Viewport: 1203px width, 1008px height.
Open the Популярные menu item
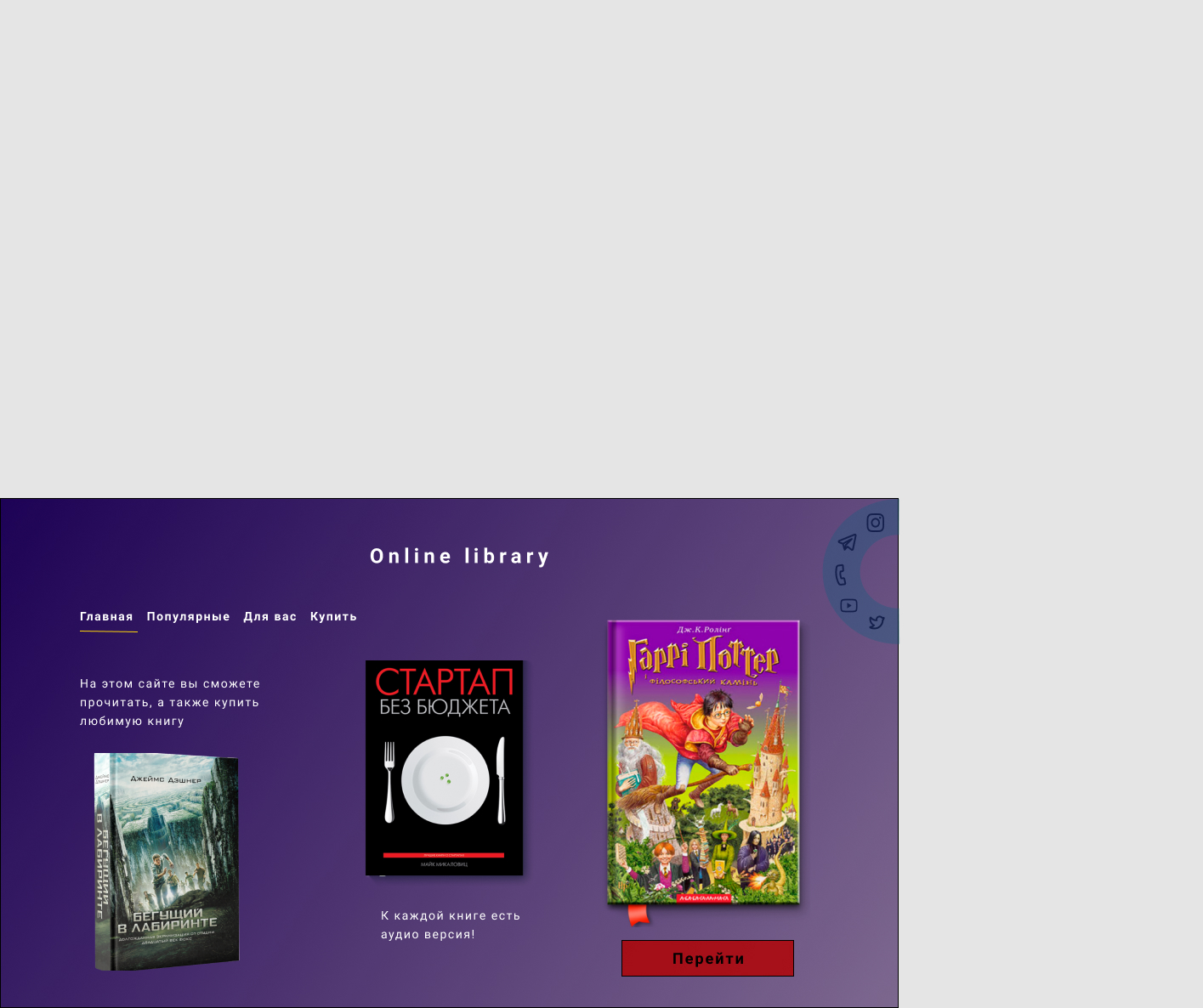click(x=188, y=617)
